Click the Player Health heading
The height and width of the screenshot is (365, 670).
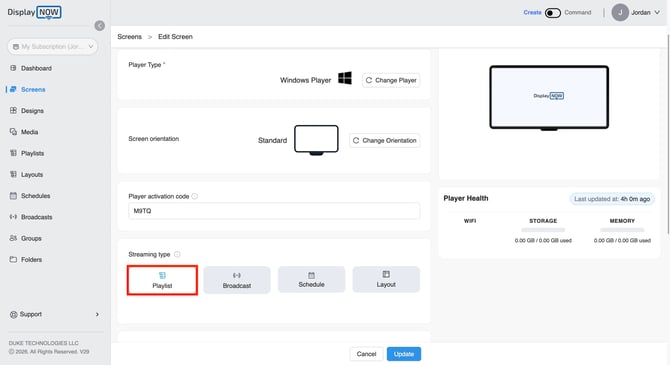tap(466, 198)
